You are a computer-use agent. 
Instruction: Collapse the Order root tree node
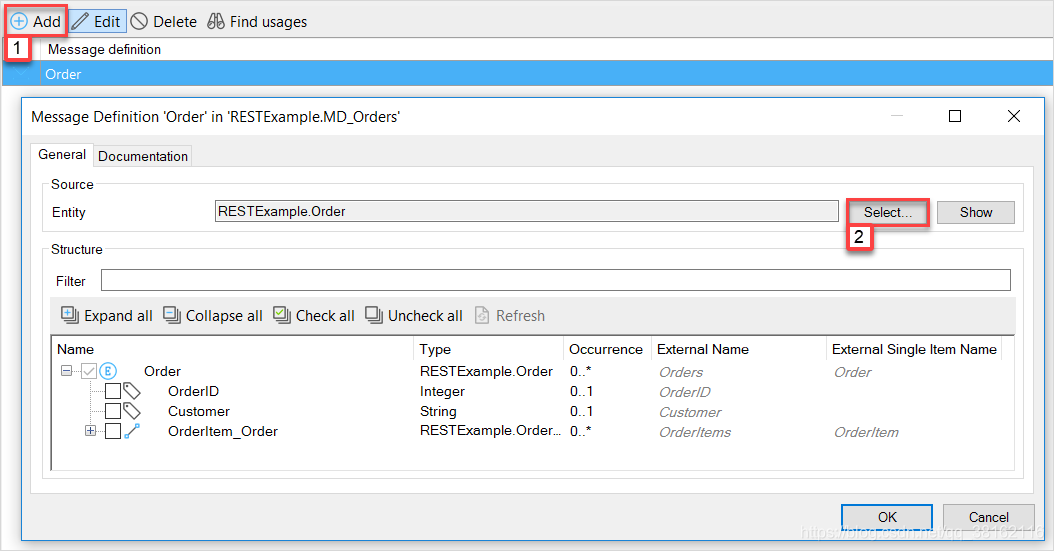tap(66, 370)
